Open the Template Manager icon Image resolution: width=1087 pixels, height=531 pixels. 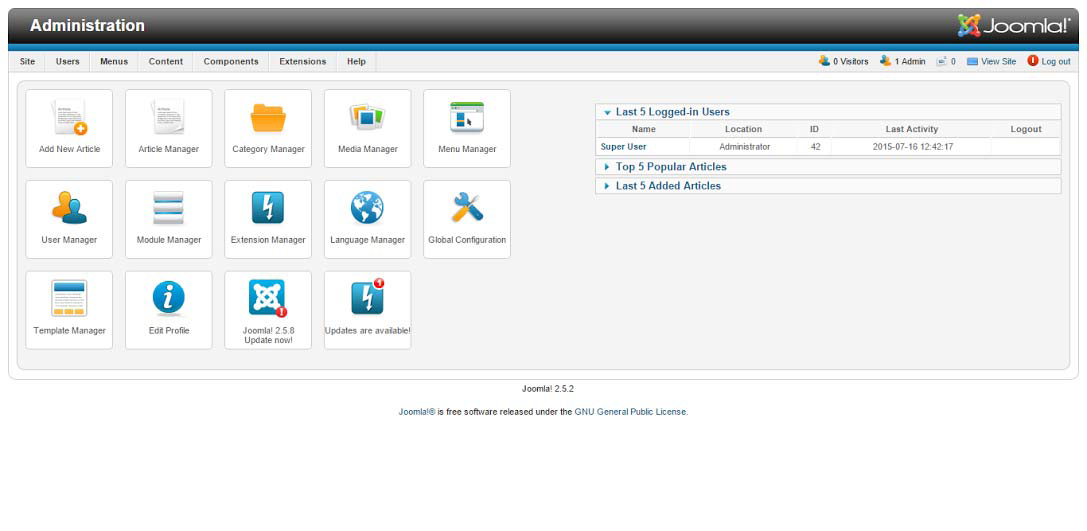(69, 298)
